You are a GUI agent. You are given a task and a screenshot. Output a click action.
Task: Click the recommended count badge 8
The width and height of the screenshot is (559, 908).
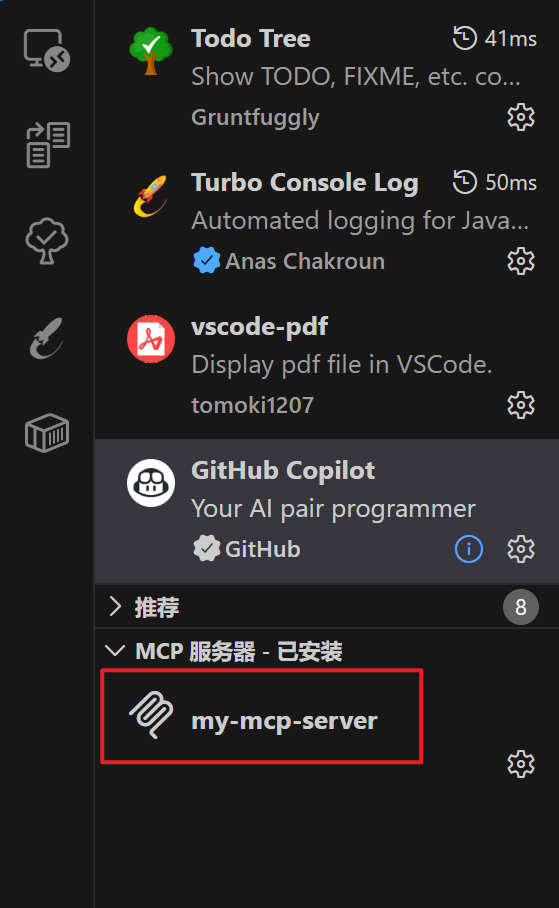click(x=521, y=607)
